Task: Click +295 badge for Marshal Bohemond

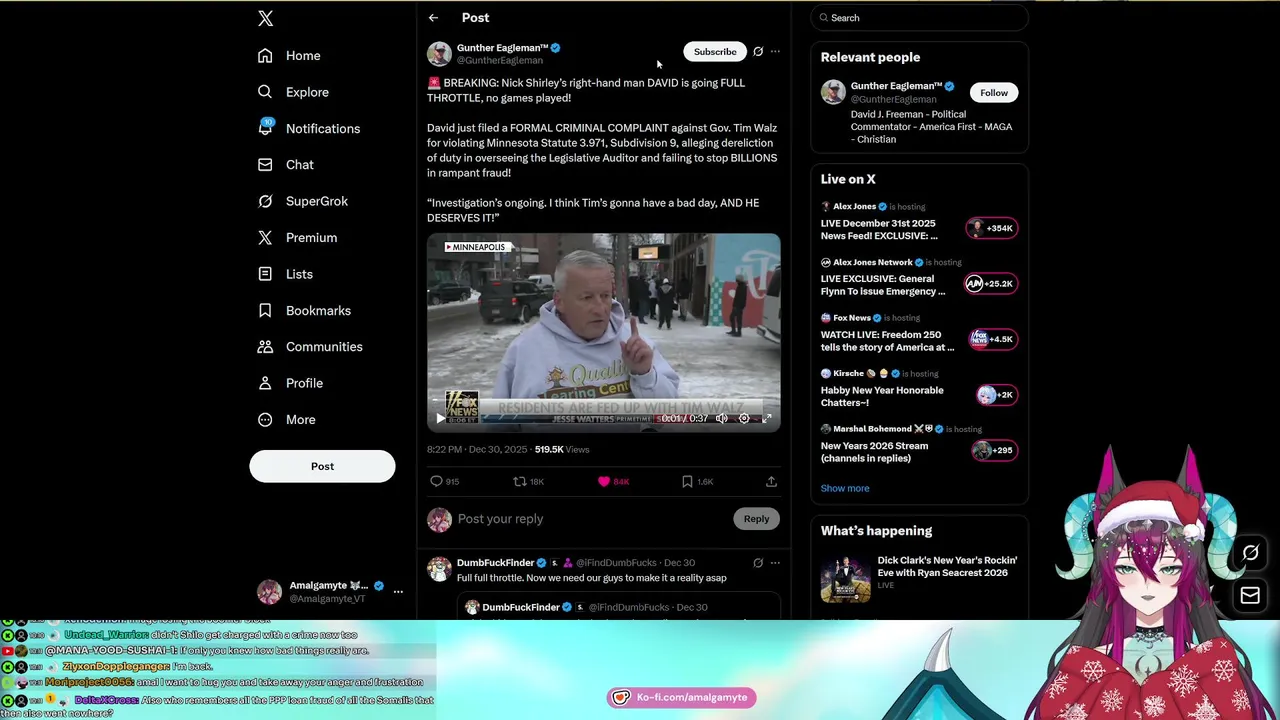Action: [x=994, y=451]
